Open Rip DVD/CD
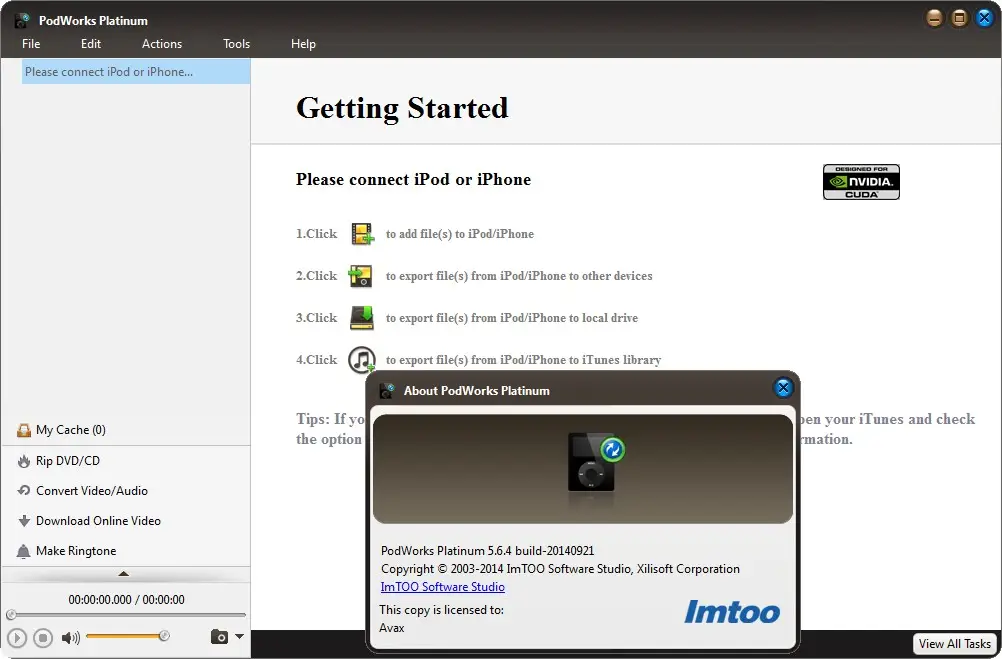 68,460
